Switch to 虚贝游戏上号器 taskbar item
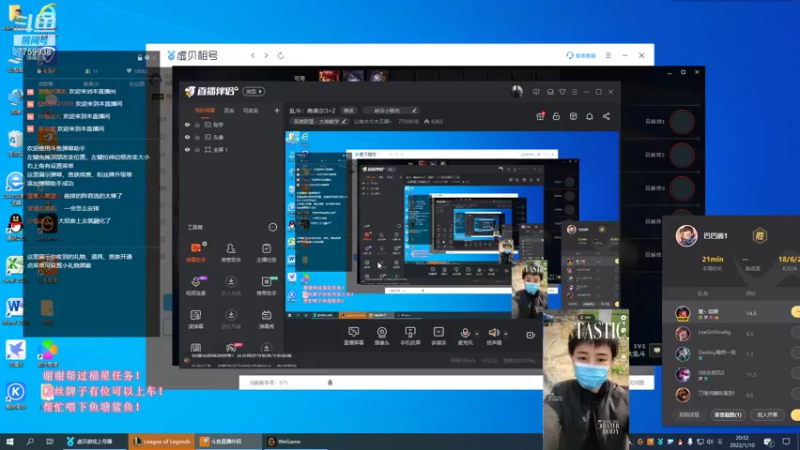 (x=94, y=441)
